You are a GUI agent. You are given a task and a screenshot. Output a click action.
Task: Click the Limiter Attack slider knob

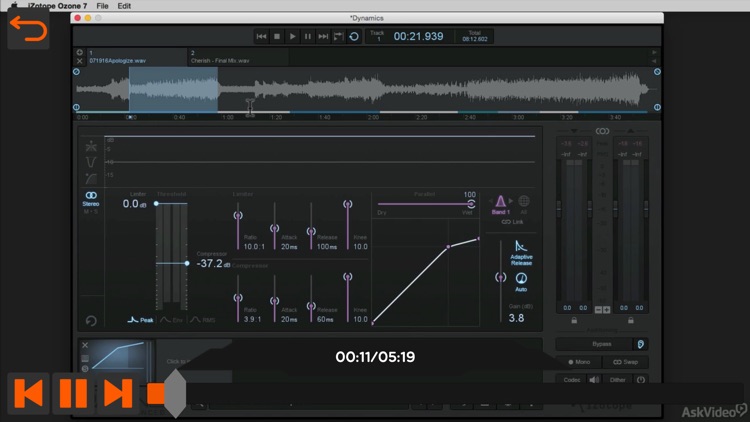275,228
